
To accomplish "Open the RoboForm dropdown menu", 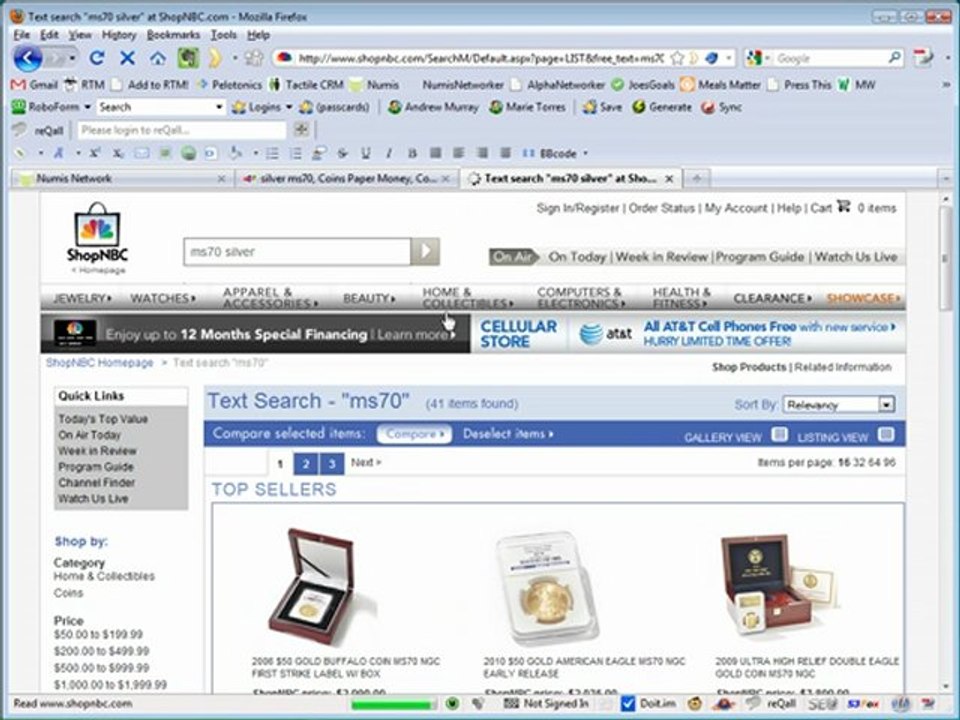I will click(87, 107).
